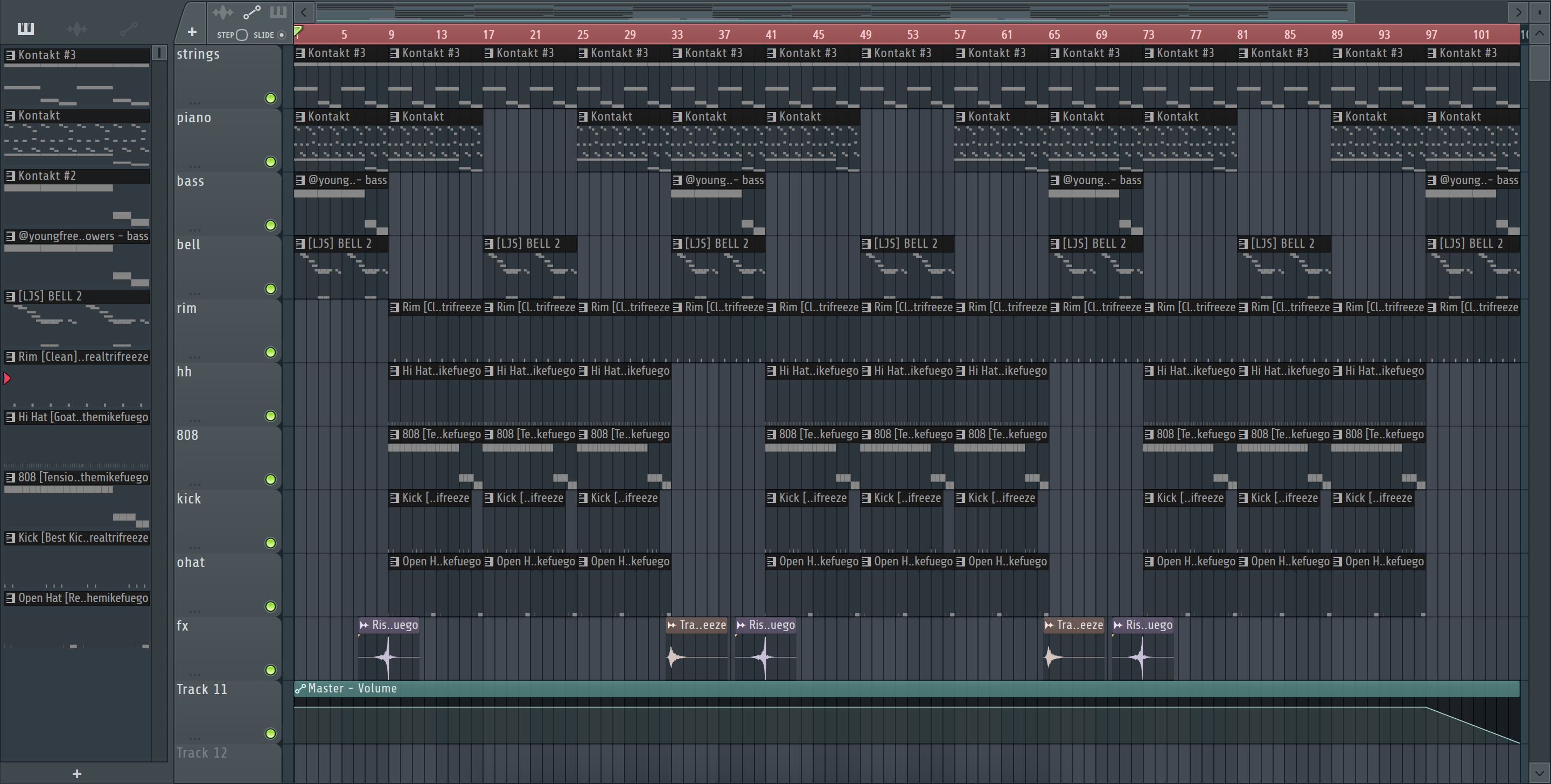
Task: Enable STEP editing mode
Action: click(241, 35)
